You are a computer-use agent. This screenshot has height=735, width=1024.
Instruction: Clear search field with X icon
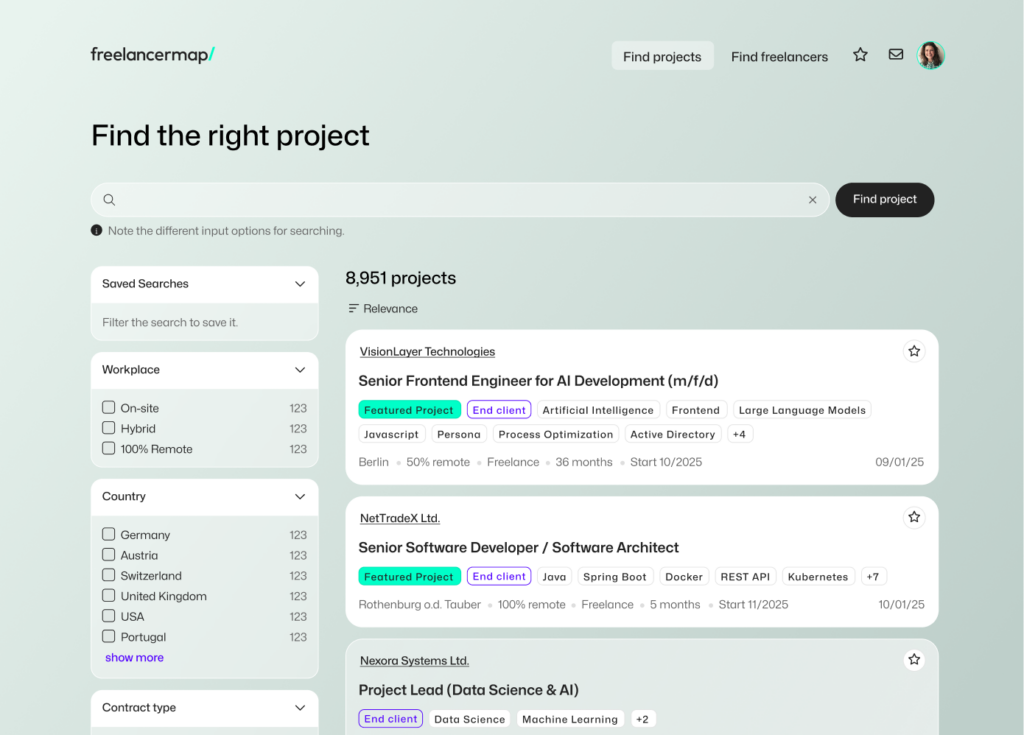click(x=813, y=200)
